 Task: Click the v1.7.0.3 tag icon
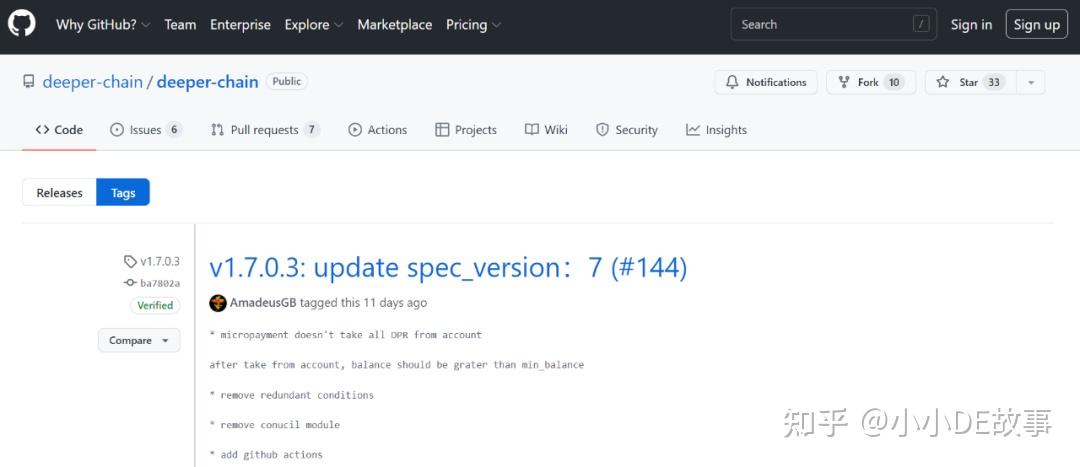pos(130,262)
